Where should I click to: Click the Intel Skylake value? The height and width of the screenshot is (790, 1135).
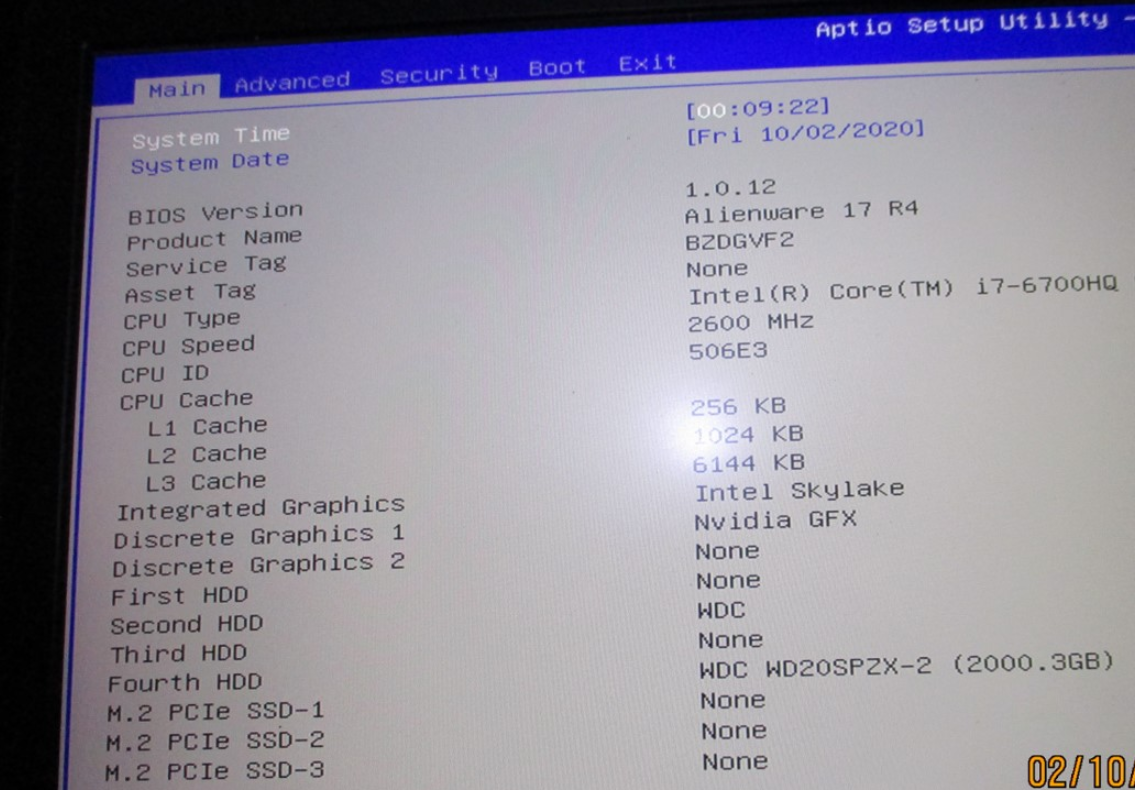pyautogui.click(x=799, y=491)
